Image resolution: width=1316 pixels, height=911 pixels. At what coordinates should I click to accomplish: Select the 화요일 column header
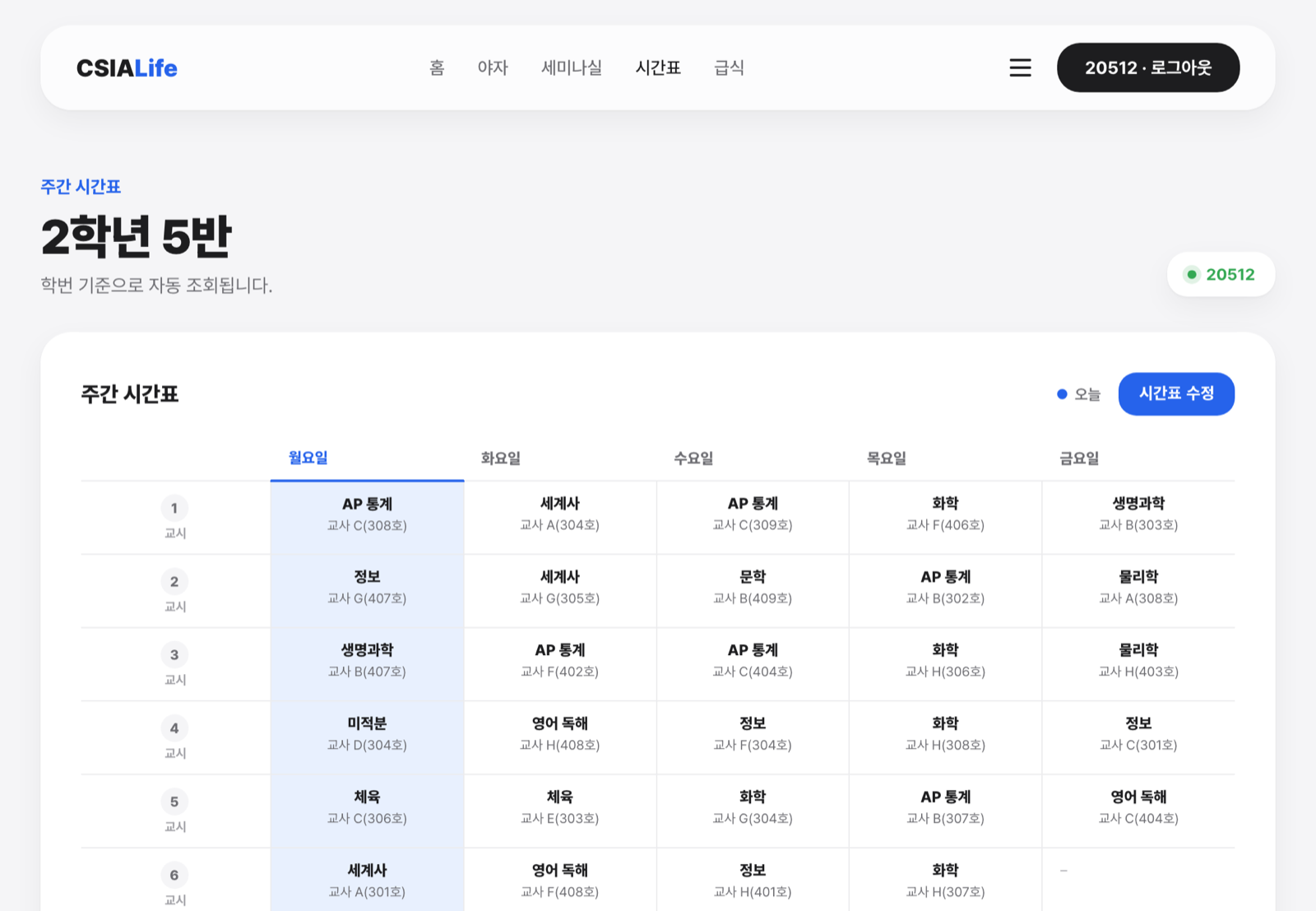click(x=501, y=458)
